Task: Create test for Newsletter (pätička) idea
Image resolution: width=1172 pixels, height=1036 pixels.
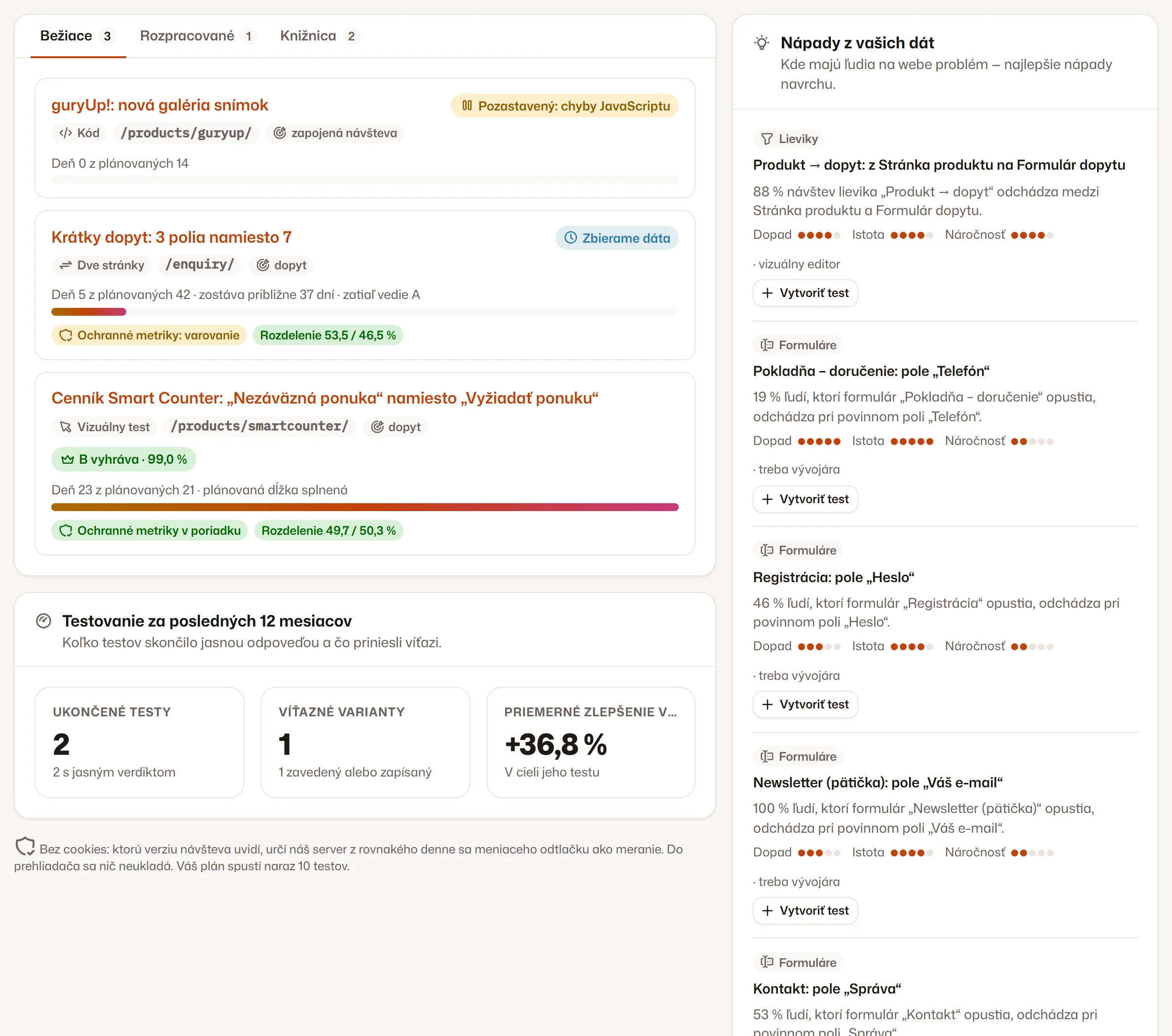Action: point(805,910)
